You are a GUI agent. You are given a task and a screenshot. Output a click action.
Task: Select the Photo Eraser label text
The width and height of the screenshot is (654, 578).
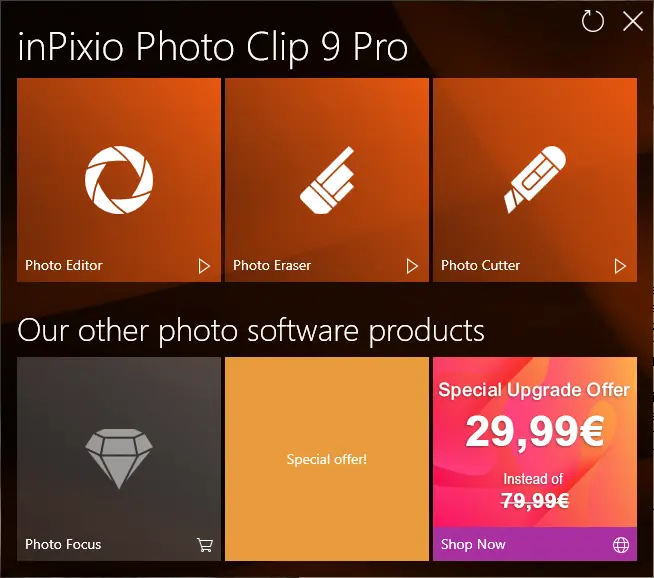pos(272,265)
